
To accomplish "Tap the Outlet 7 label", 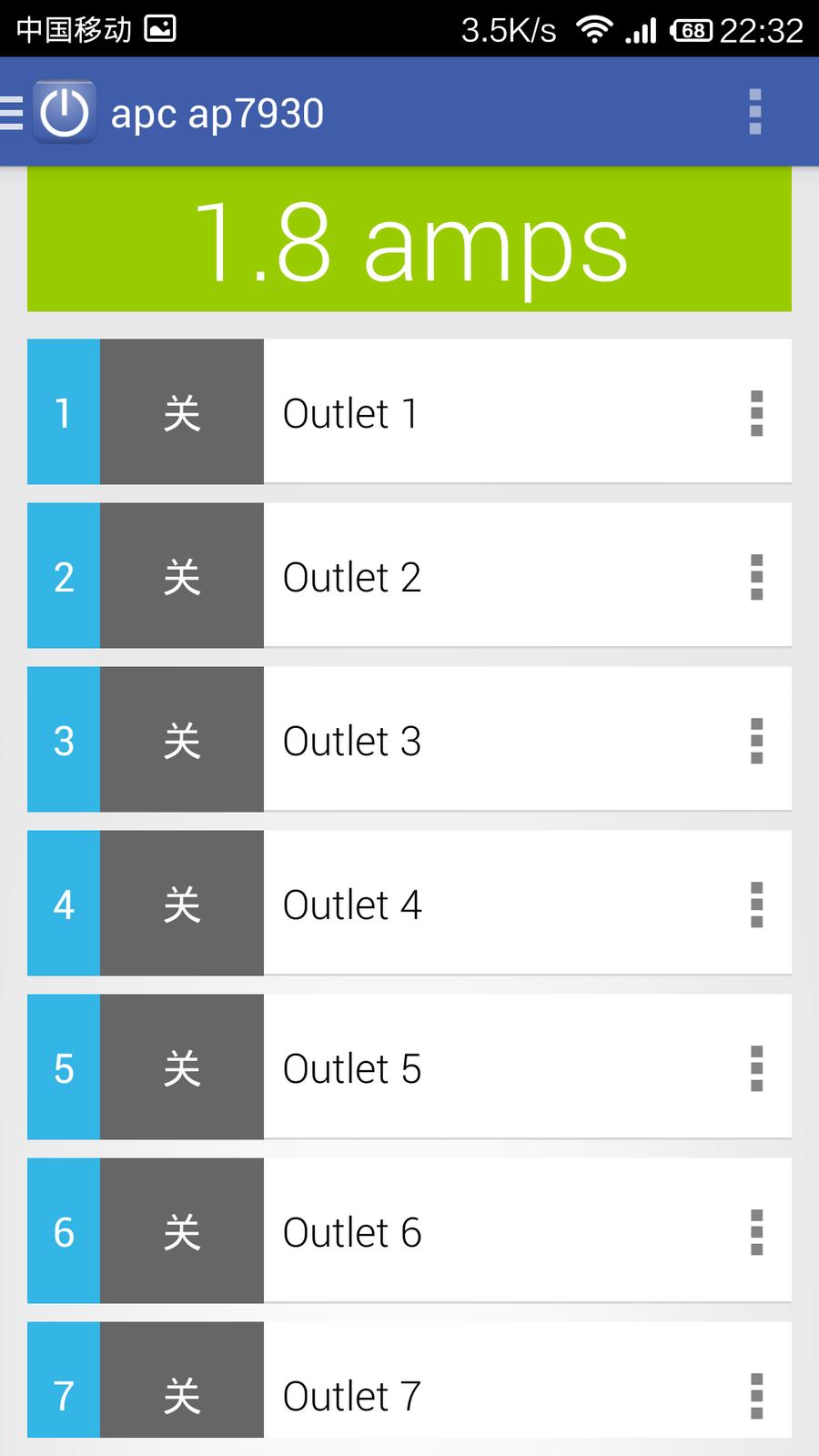I will coord(352,1396).
